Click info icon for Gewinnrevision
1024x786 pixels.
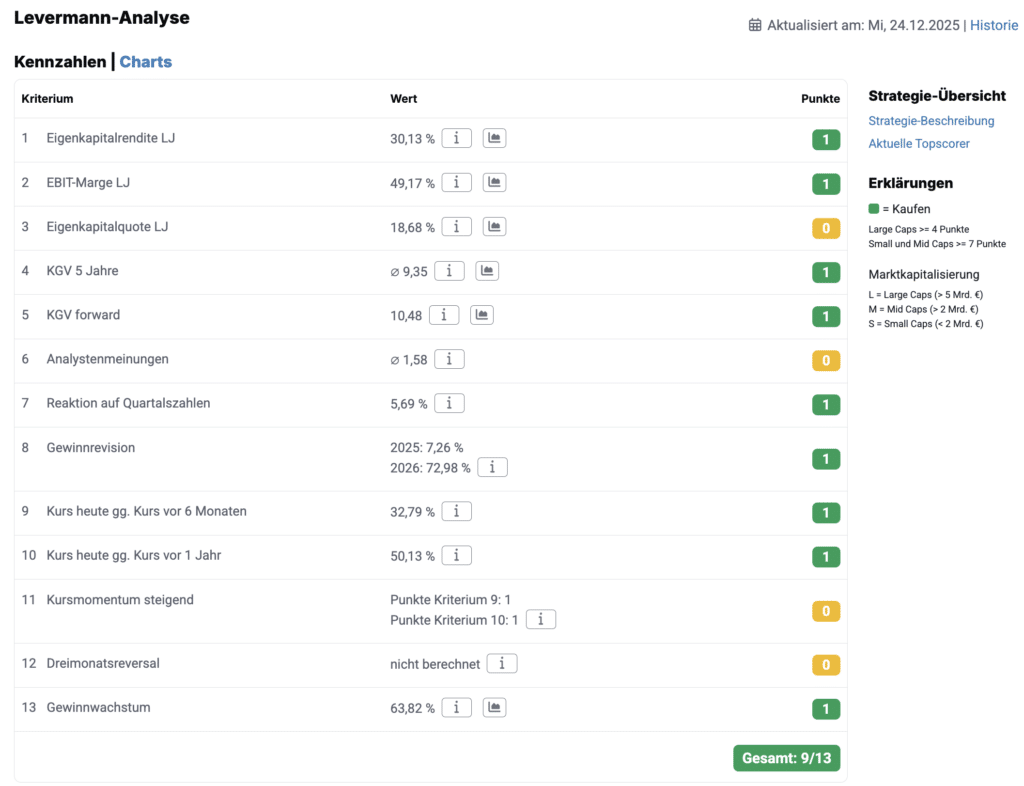click(x=492, y=467)
